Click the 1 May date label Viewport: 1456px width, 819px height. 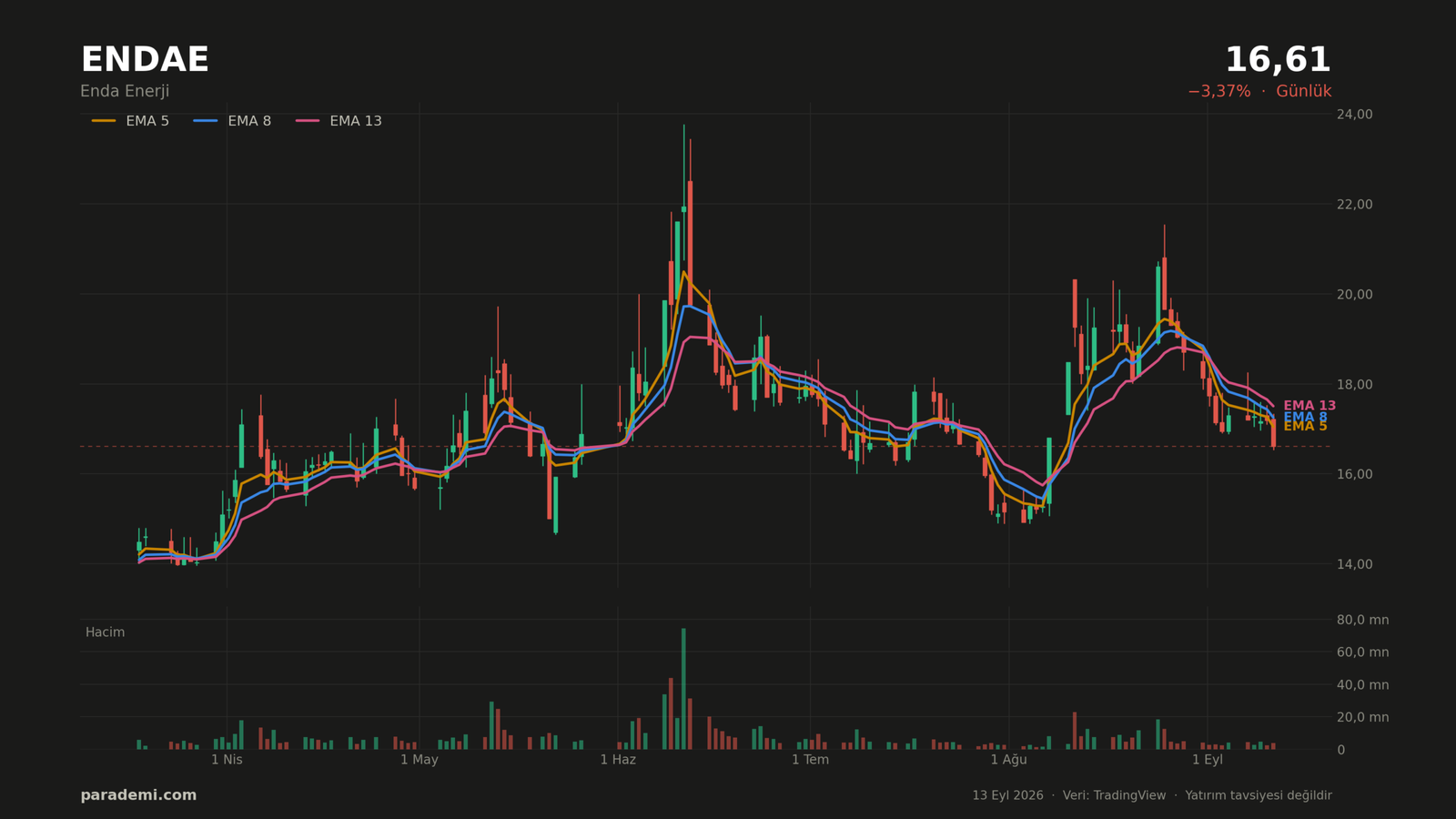tap(420, 760)
